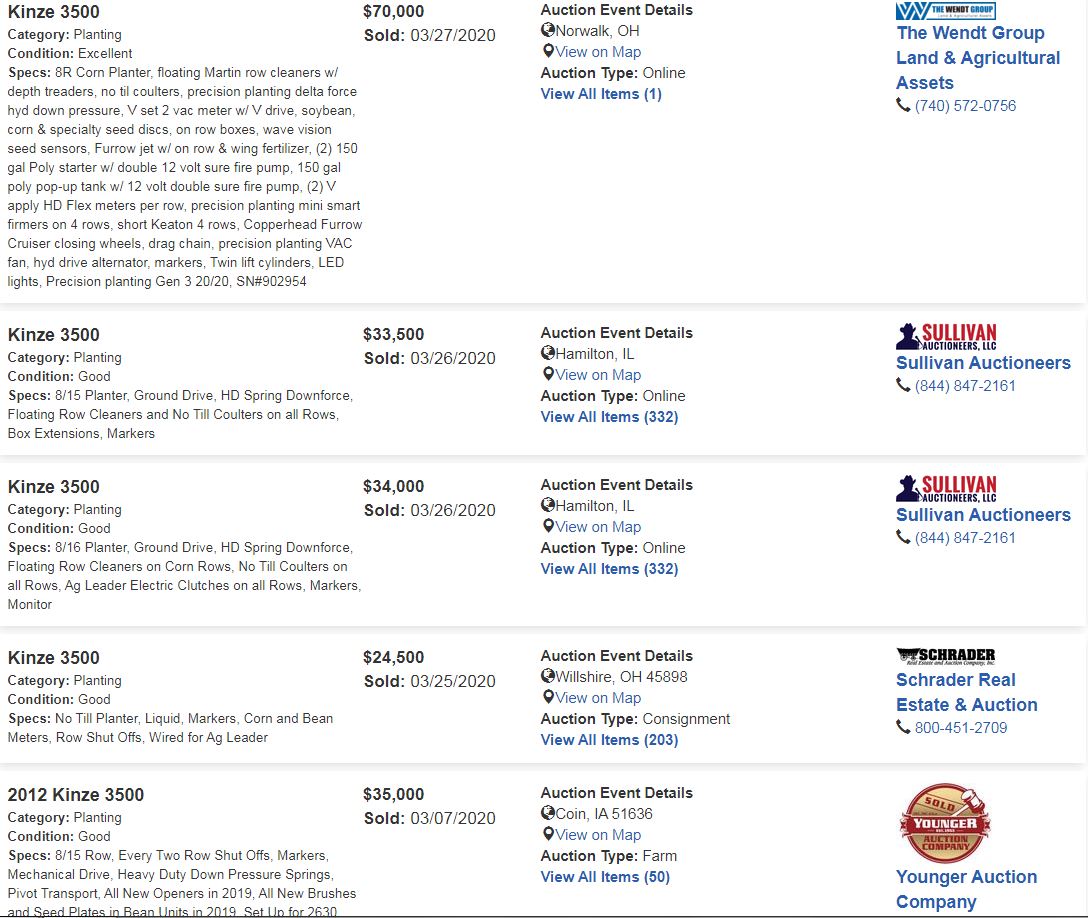Open The Wendt Group Land & Agricultural Assets link
Screen dimensions: 1088x918
coord(978,58)
